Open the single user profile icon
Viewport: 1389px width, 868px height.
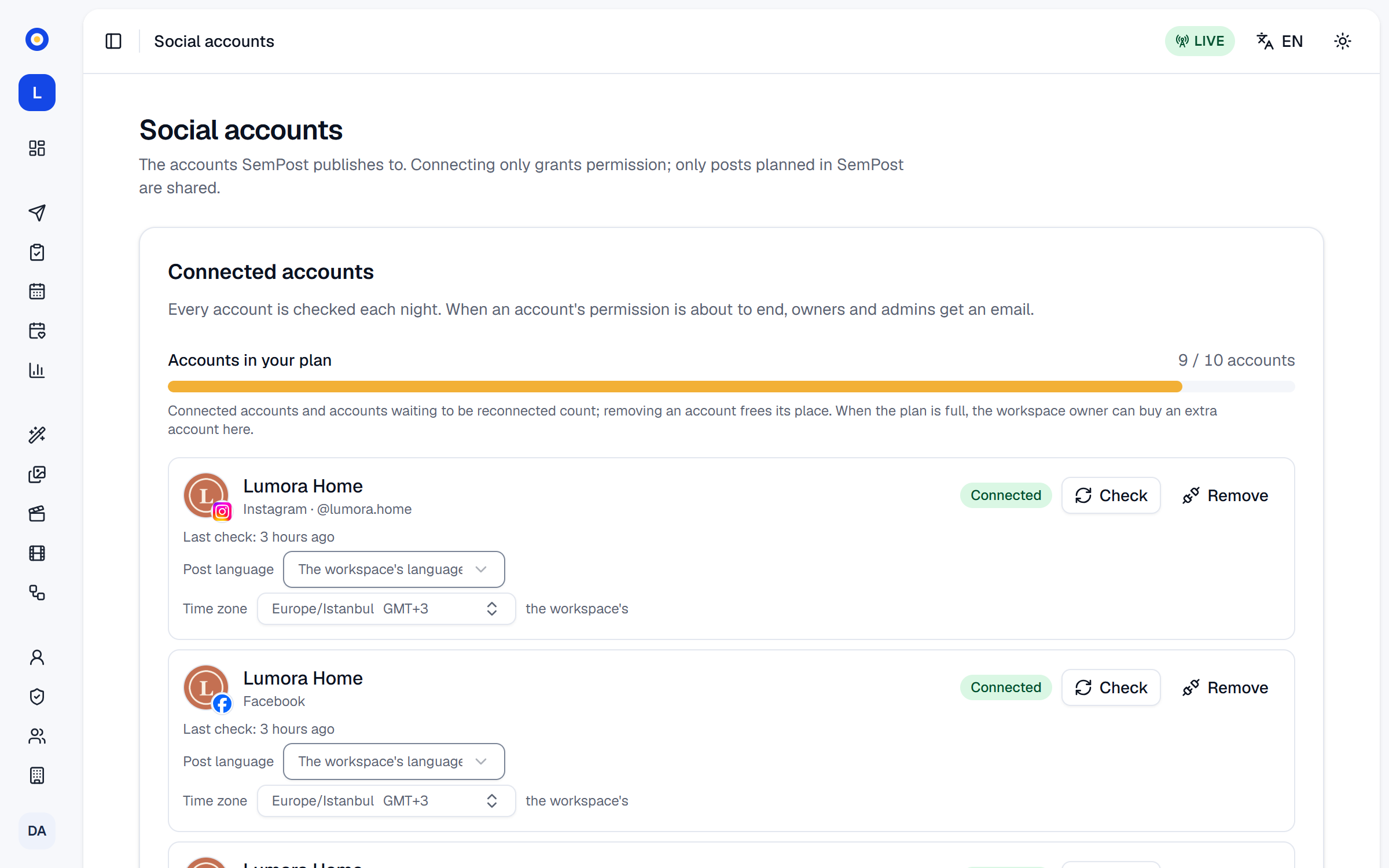pos(37,657)
